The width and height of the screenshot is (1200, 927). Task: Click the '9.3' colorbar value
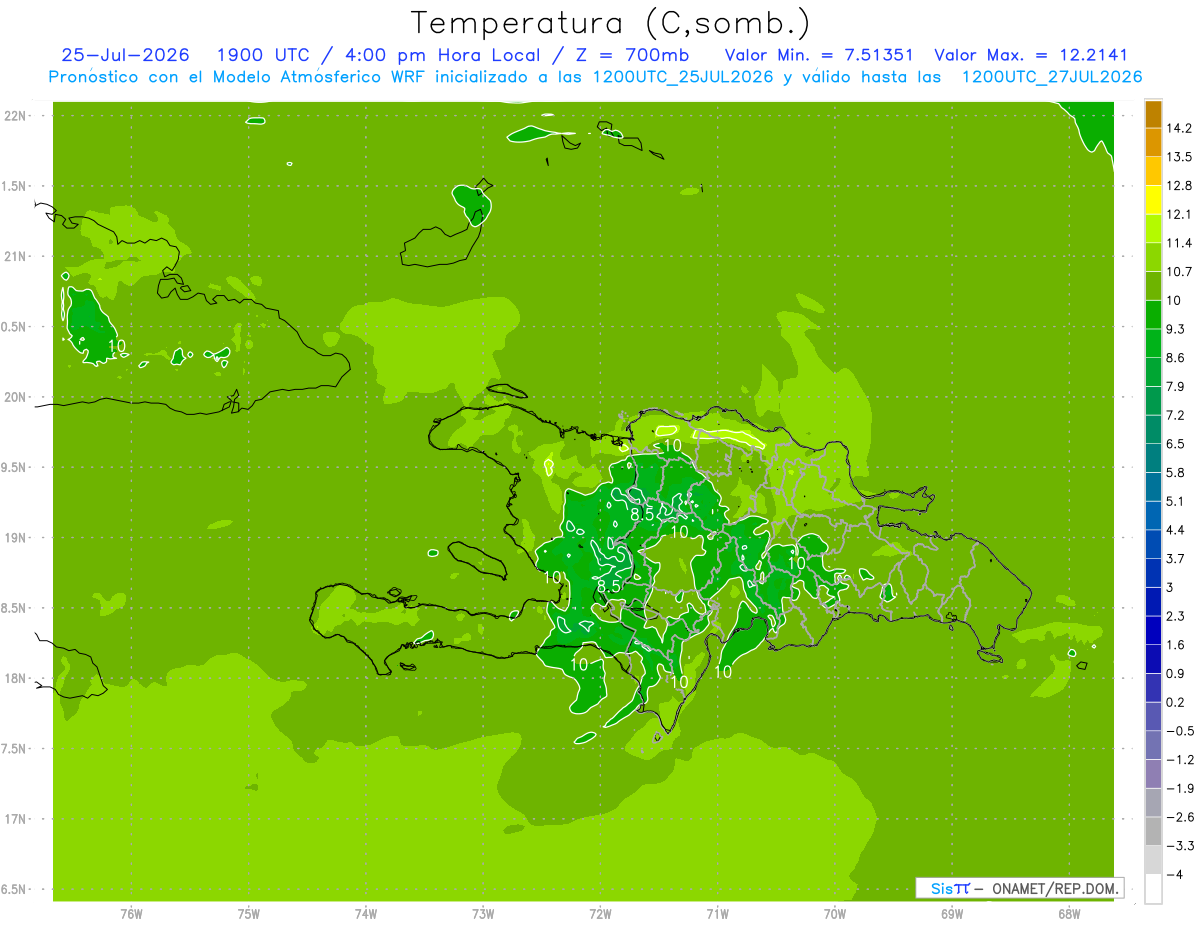click(x=1176, y=329)
